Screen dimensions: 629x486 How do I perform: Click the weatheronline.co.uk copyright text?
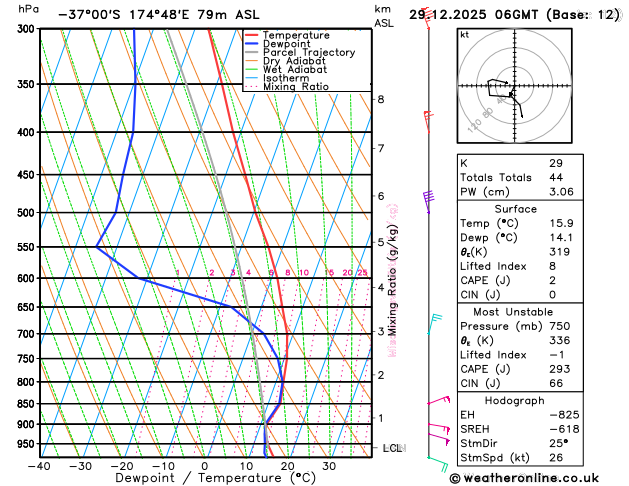click(524, 478)
